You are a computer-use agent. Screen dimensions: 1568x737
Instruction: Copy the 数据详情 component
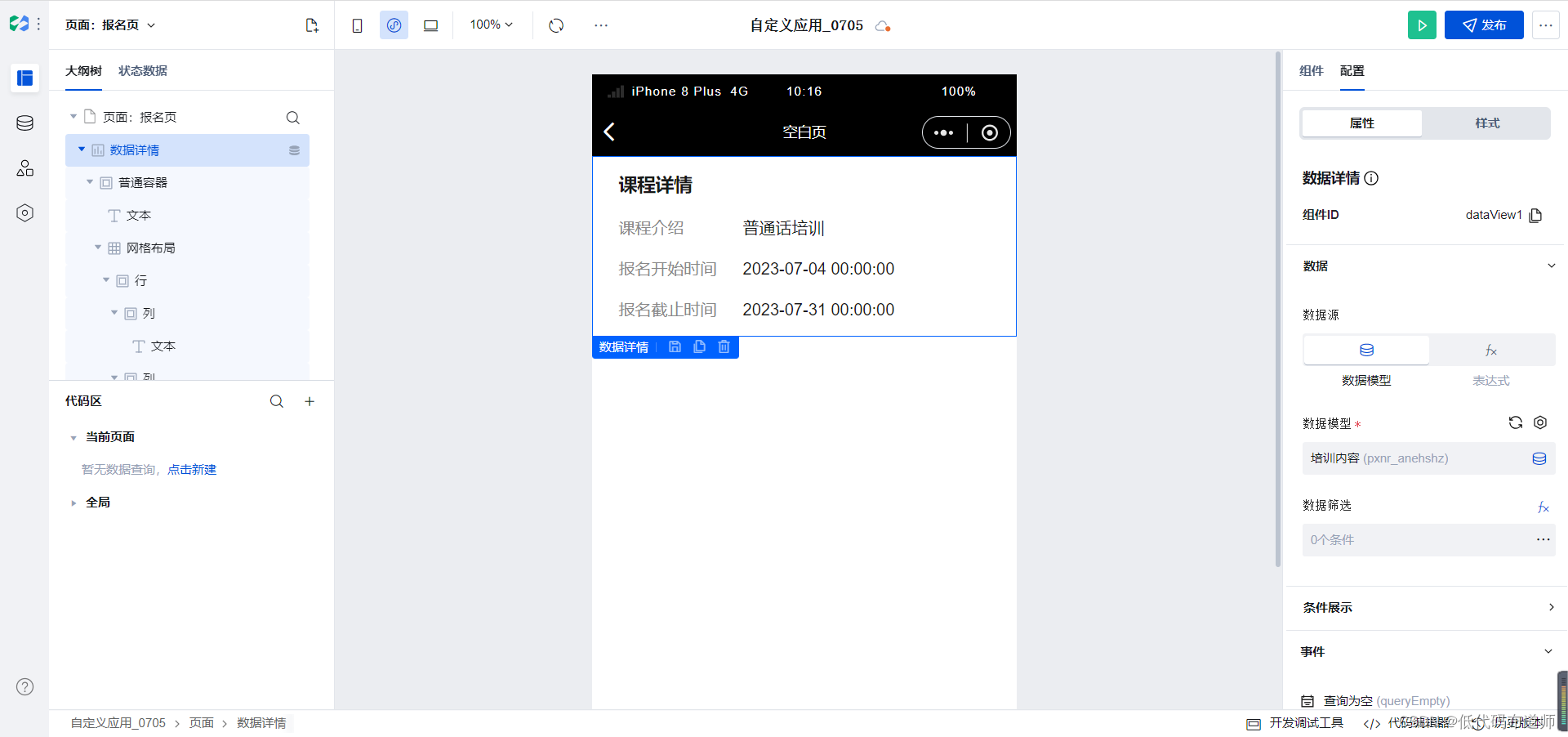tap(699, 347)
